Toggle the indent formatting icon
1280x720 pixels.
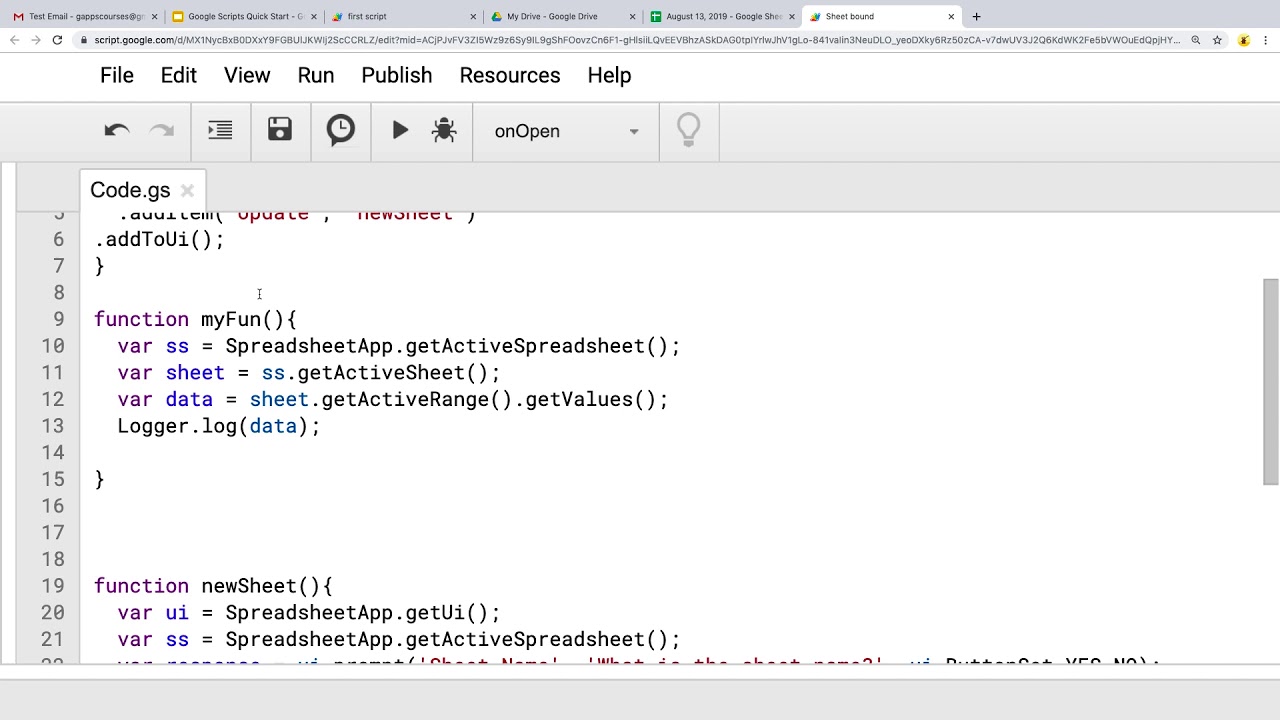coord(220,131)
